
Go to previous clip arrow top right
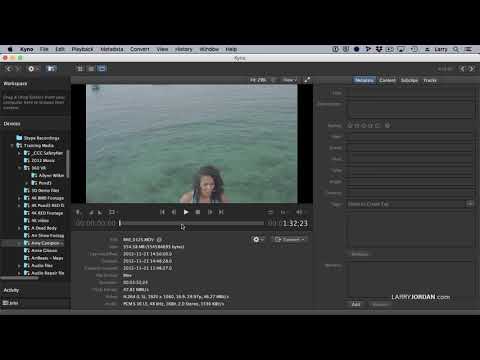click(x=462, y=69)
